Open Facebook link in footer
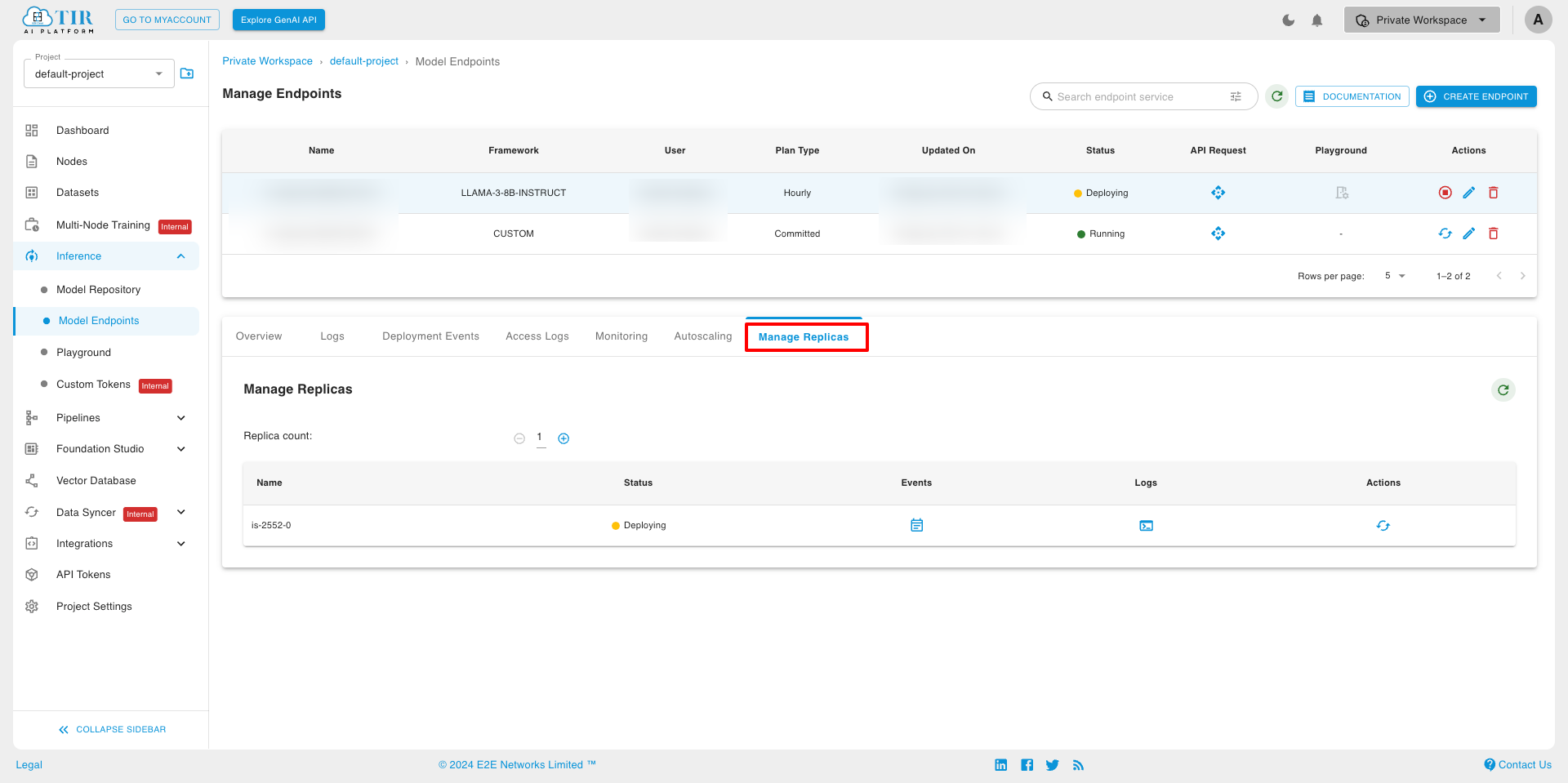The height and width of the screenshot is (783, 1568). 1027,765
